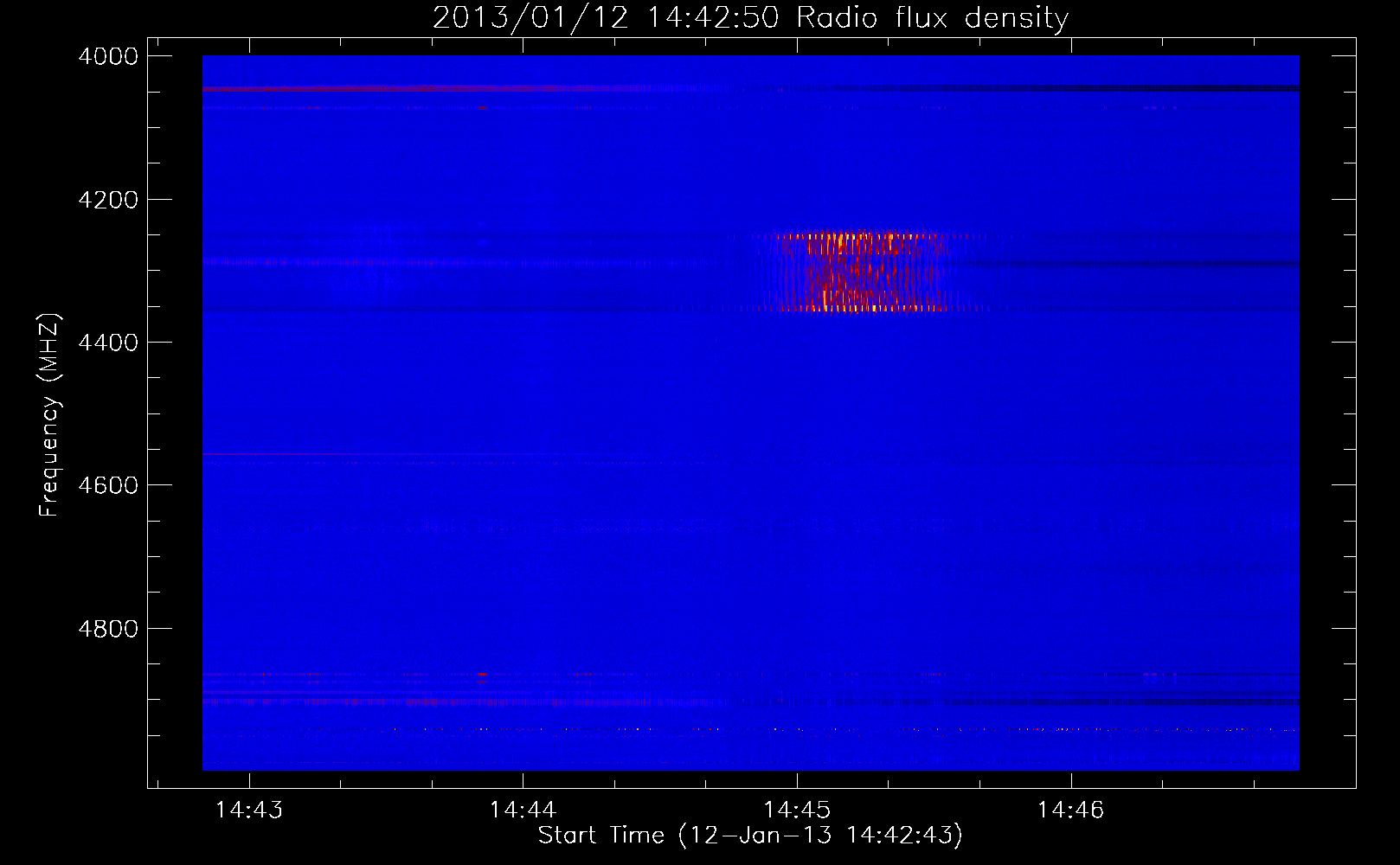1400x865 pixels.
Task: Click the 4200 frequency tick label
Action: pos(108,200)
